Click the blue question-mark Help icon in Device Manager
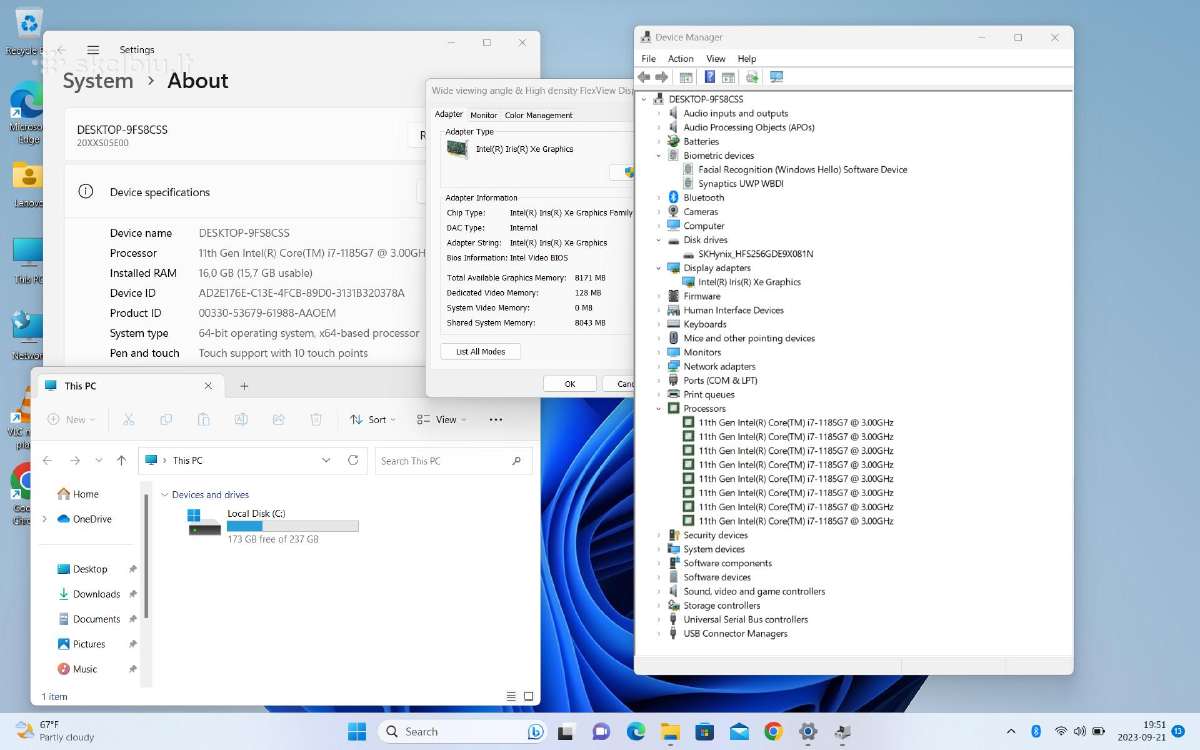Viewport: 1200px width, 750px height. point(709,77)
